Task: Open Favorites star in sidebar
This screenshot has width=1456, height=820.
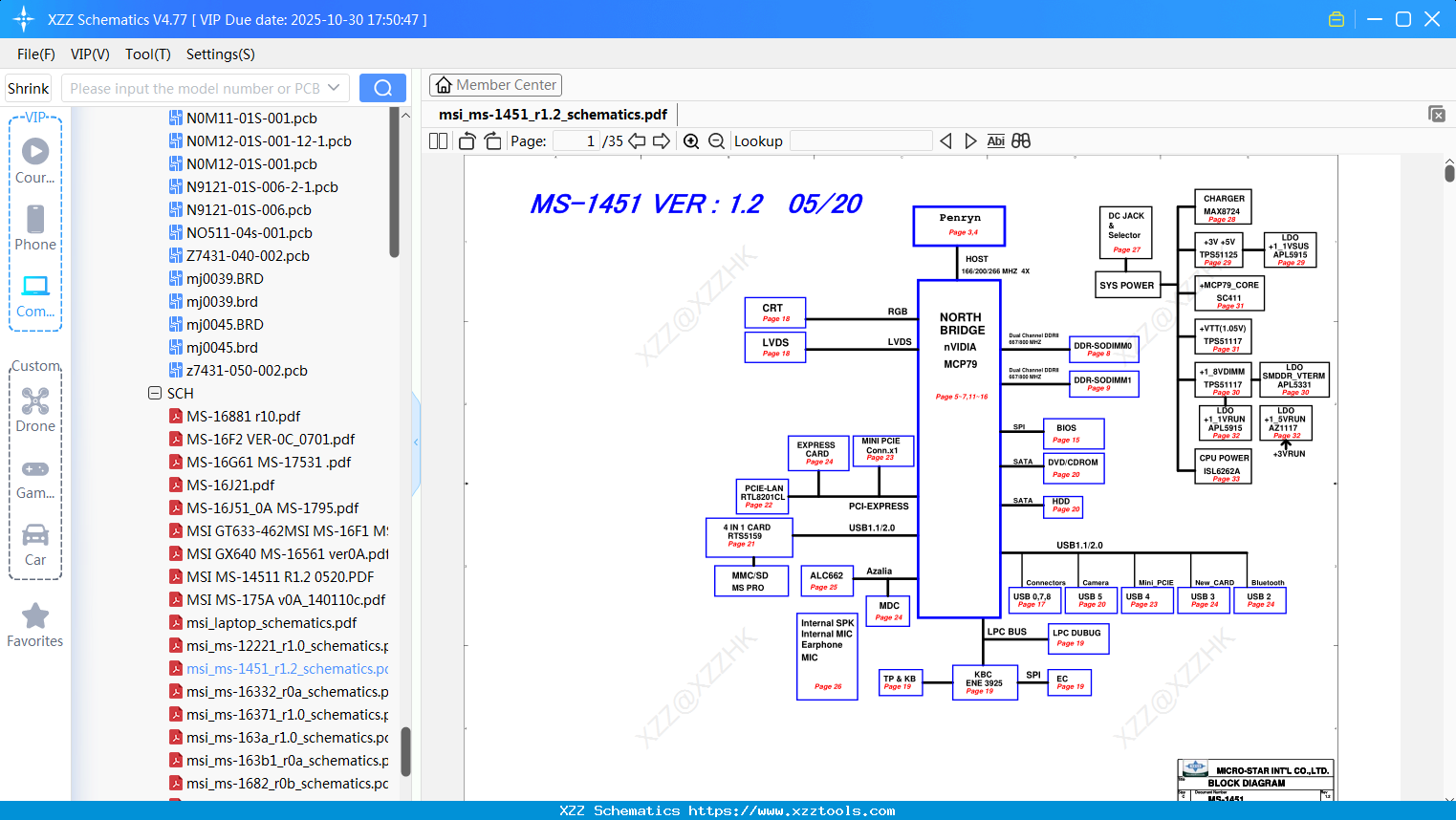Action: [35, 626]
